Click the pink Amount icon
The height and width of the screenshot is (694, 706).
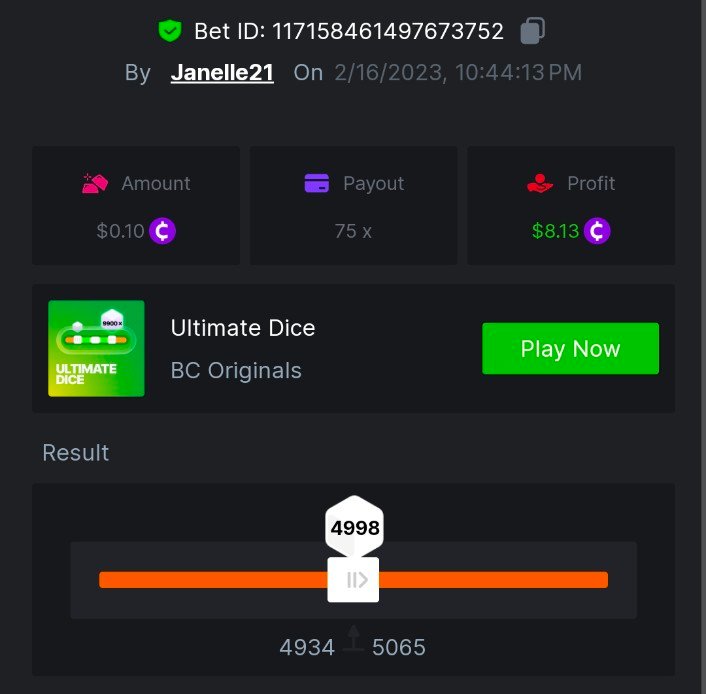coord(95,184)
